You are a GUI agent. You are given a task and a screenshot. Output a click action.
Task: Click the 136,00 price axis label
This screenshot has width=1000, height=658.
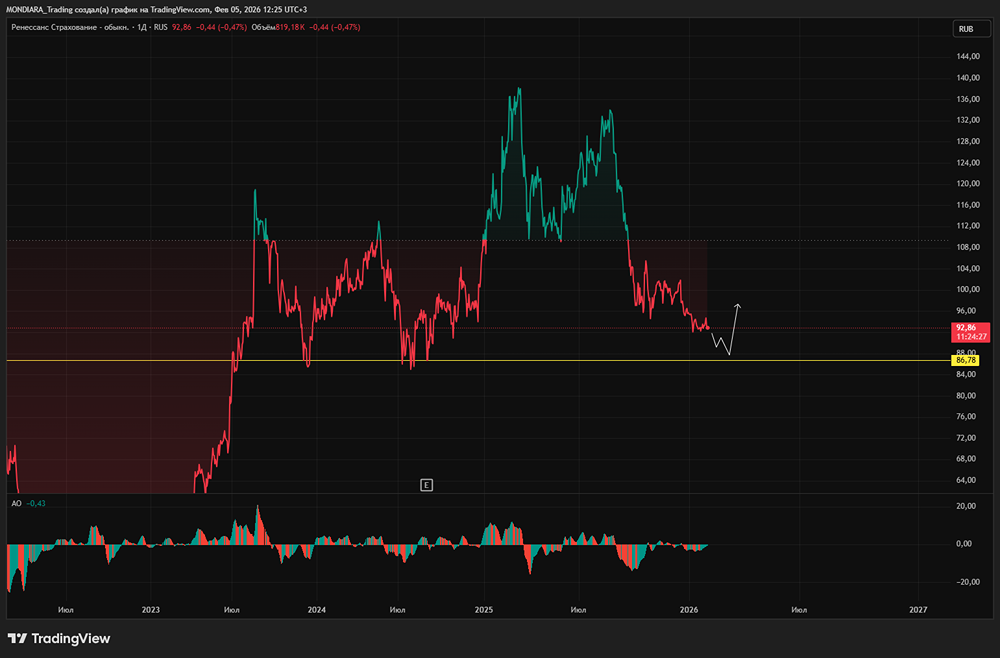[968, 99]
